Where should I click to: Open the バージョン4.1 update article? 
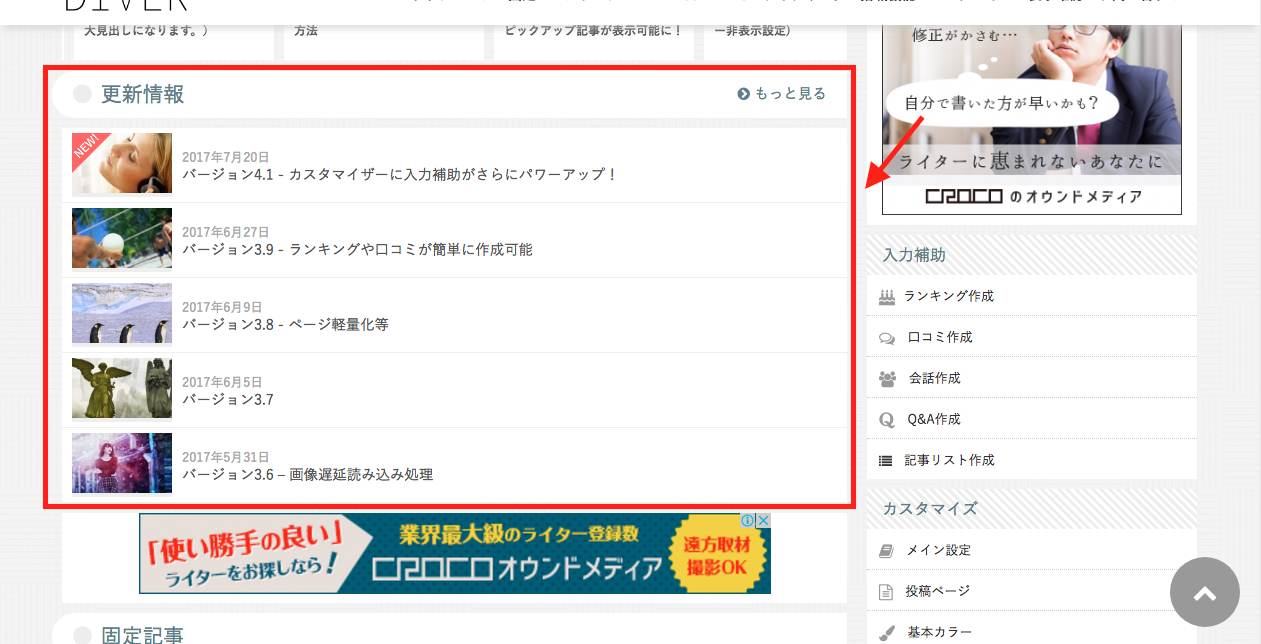pyautogui.click(x=400, y=174)
